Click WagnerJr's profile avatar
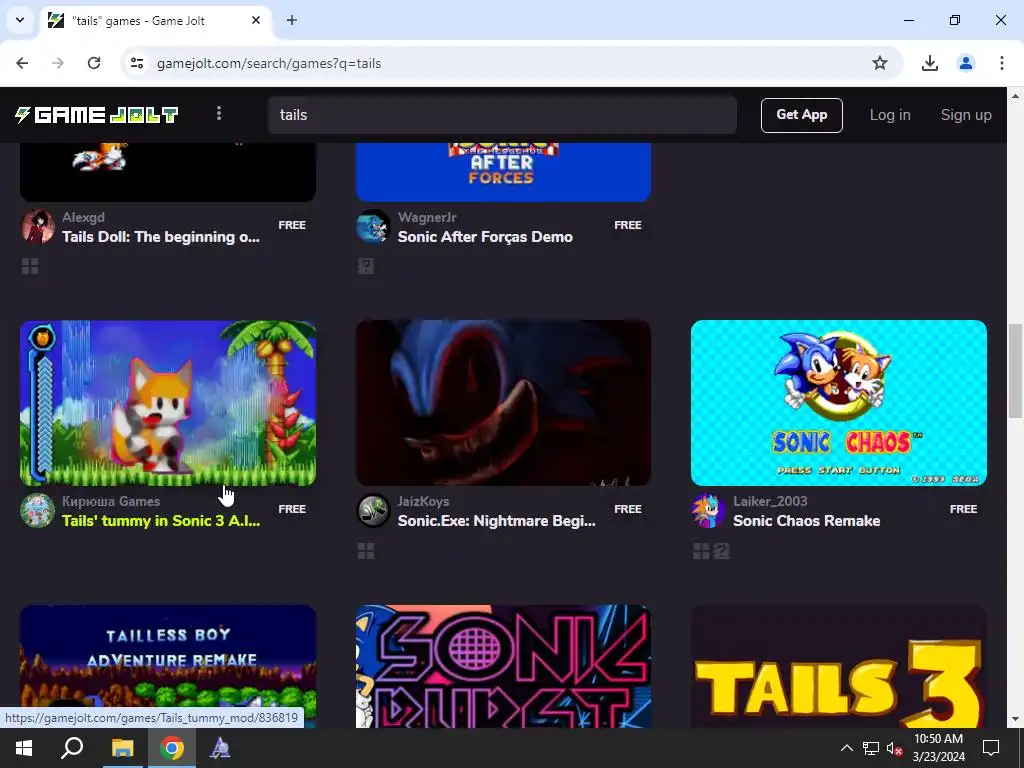This screenshot has width=1024, height=768. click(373, 227)
